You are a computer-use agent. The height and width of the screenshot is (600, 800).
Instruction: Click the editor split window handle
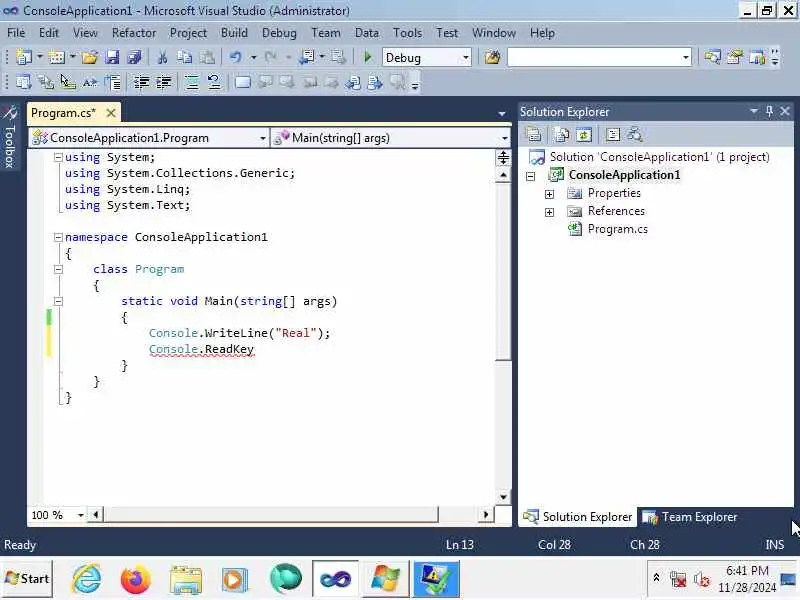click(x=503, y=158)
